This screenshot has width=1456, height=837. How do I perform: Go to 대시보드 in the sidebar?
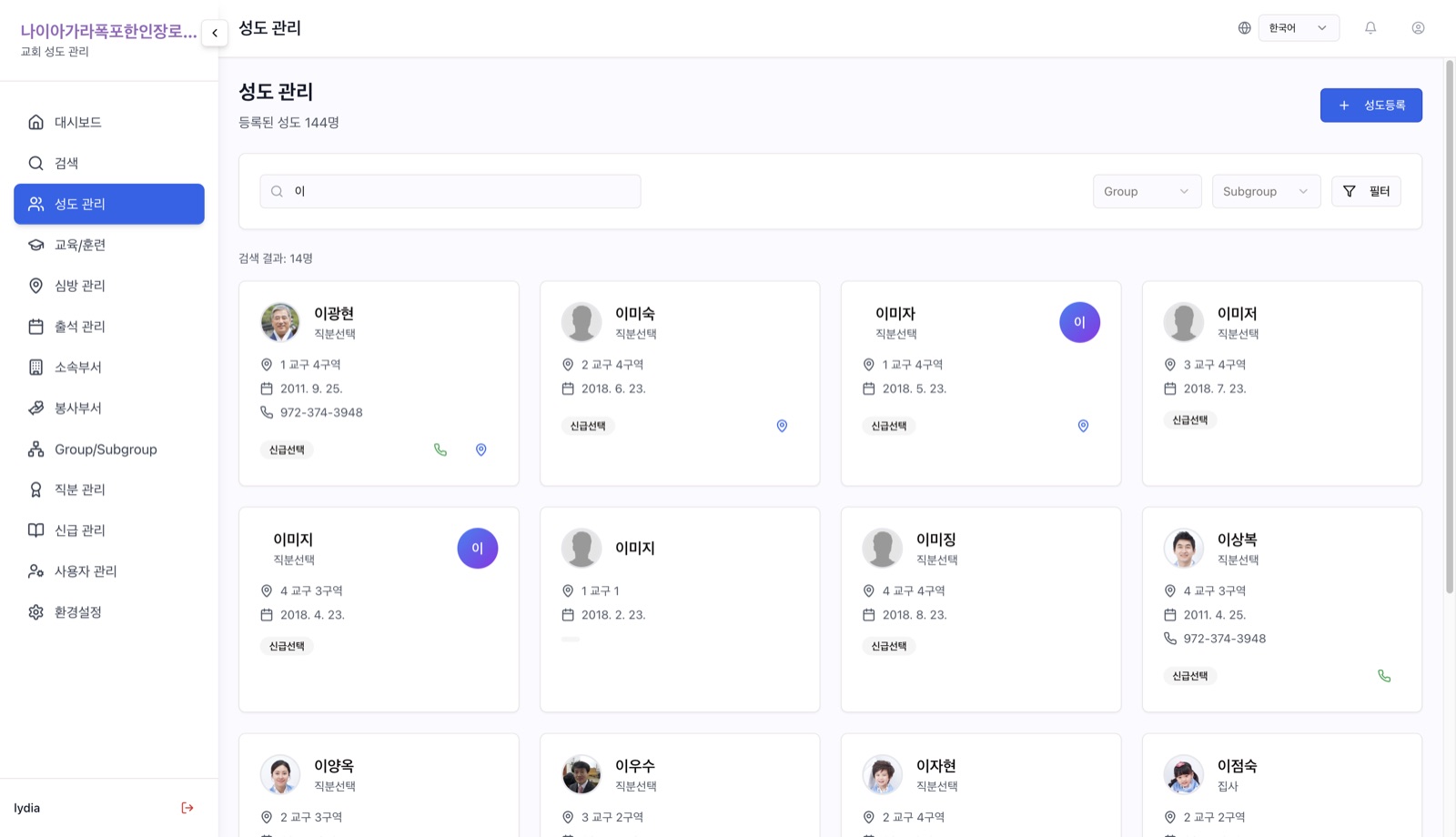pyautogui.click(x=109, y=122)
